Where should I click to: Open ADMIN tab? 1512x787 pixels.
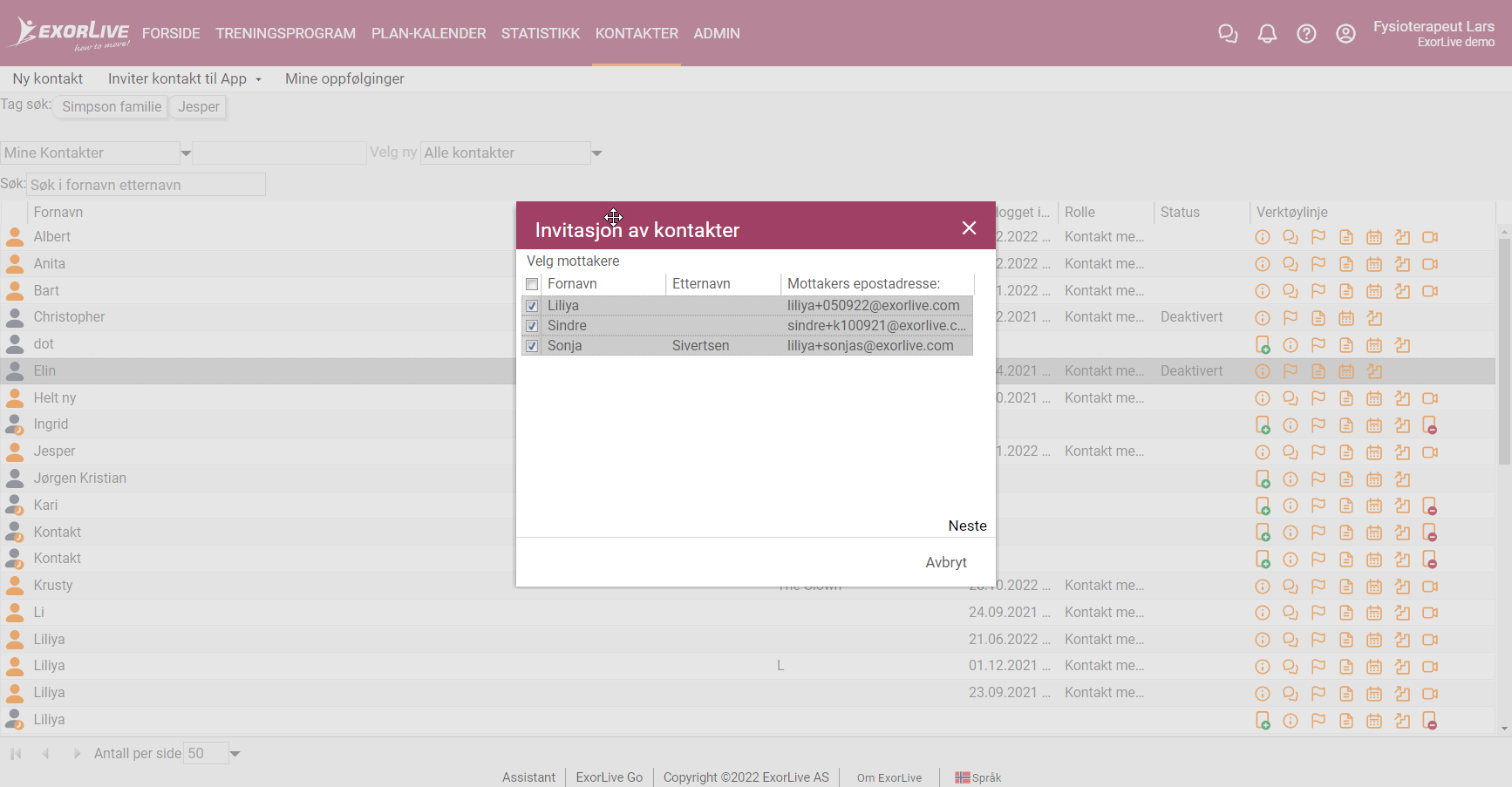point(717,33)
